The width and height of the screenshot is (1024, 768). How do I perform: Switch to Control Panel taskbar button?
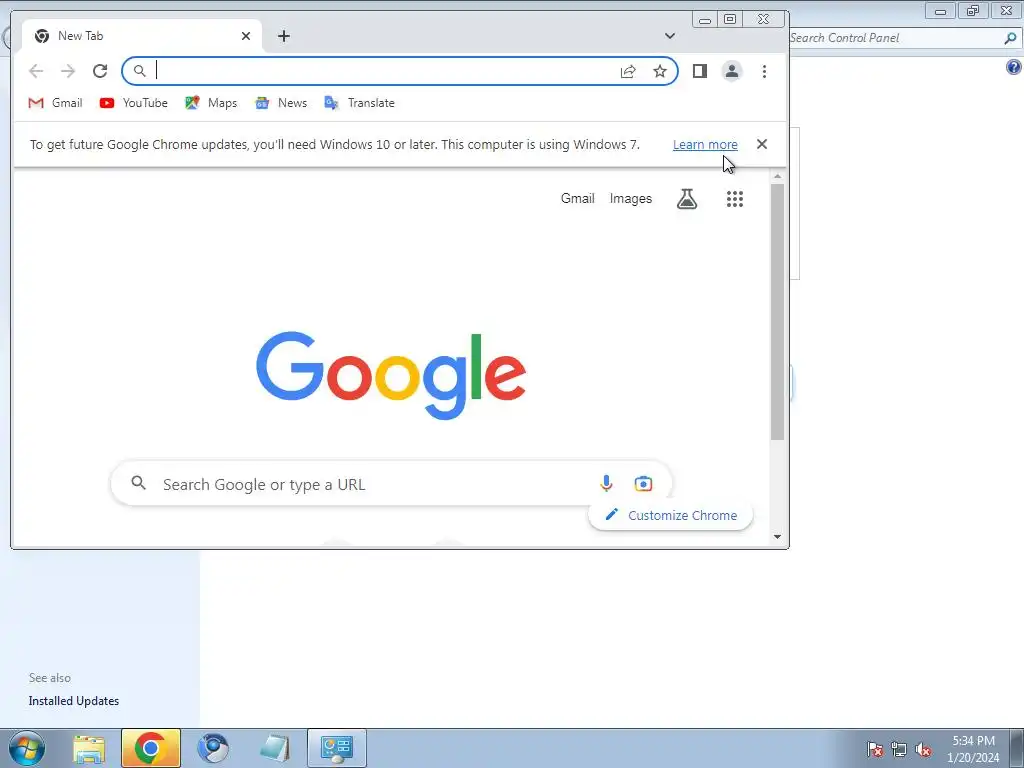(x=337, y=748)
